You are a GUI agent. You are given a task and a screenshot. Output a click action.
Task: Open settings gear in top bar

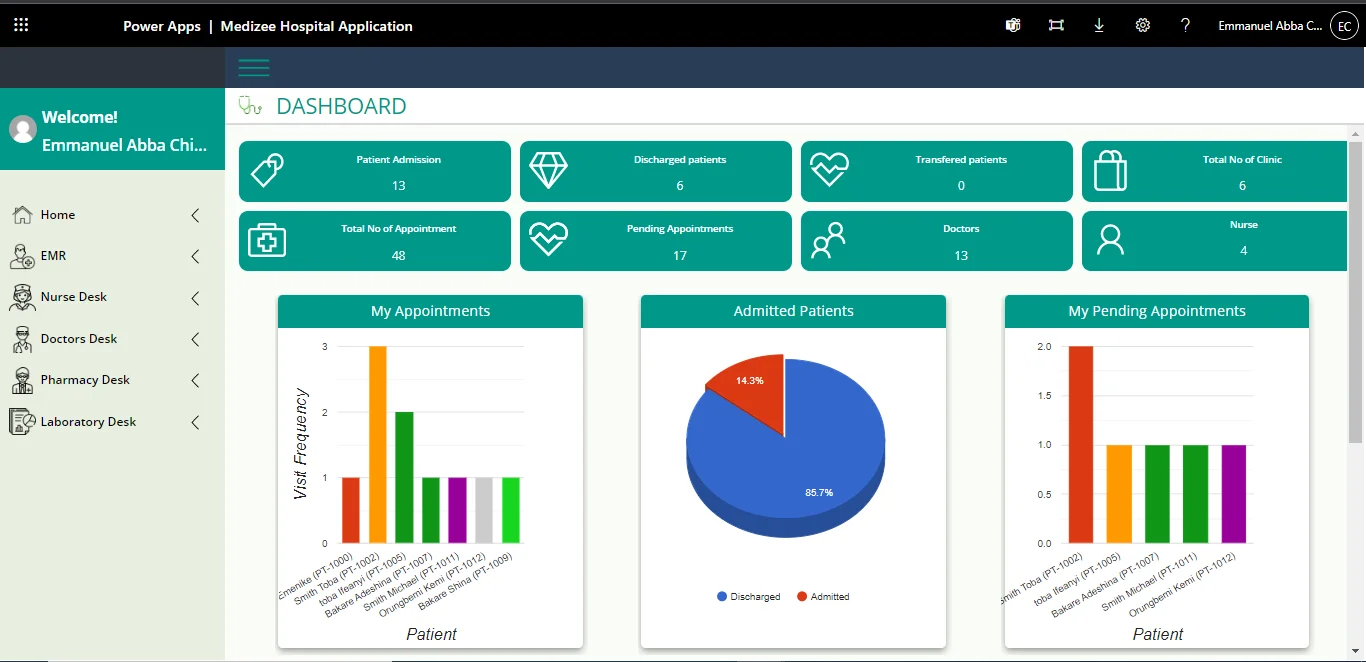click(x=1143, y=26)
